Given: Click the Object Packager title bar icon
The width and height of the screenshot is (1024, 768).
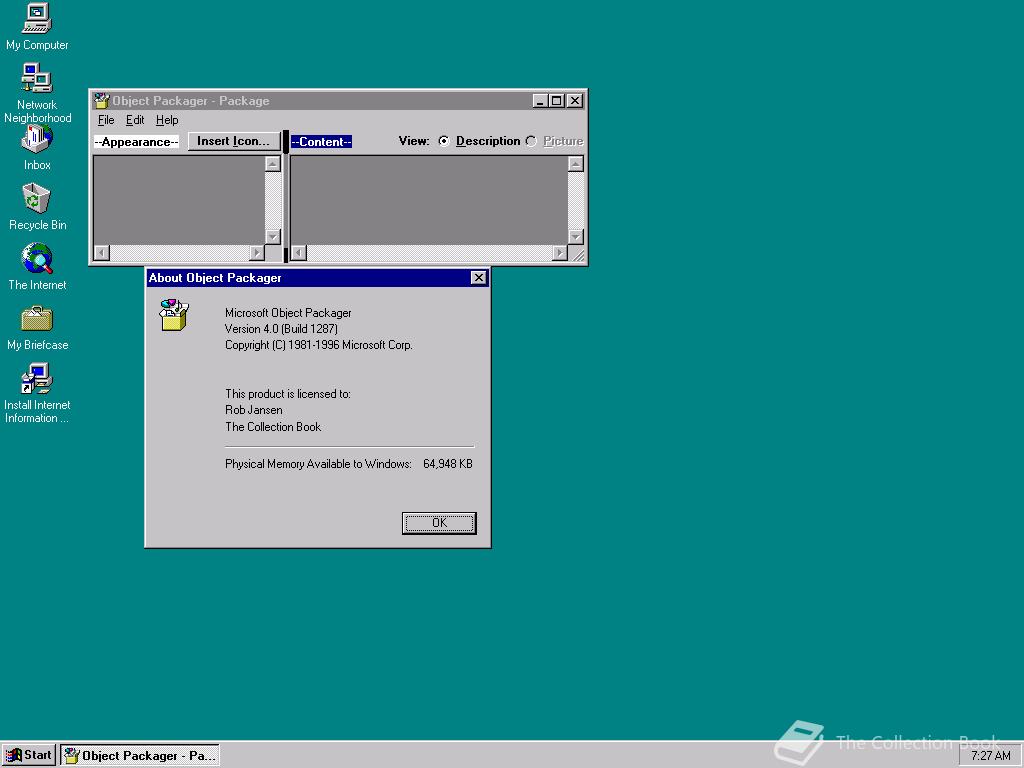Looking at the screenshot, I should point(101,101).
